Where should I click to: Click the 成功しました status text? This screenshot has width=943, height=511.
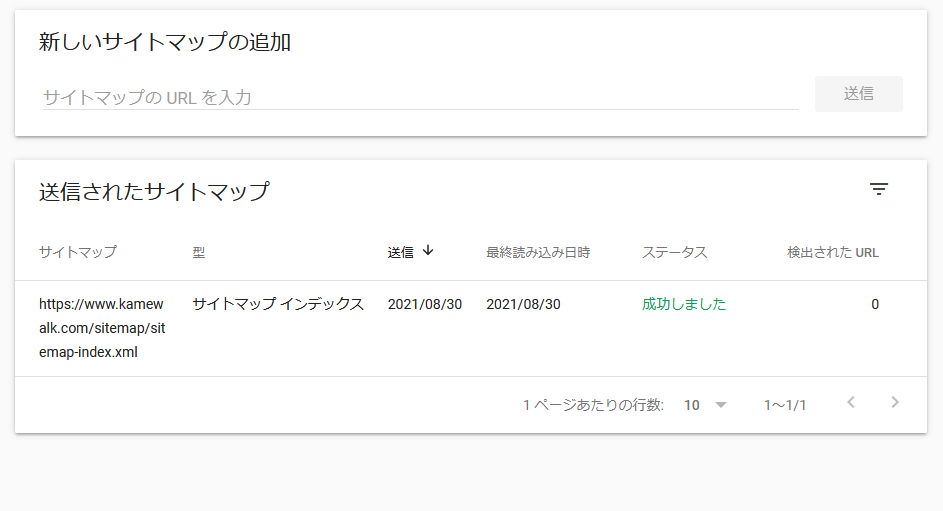(684, 304)
